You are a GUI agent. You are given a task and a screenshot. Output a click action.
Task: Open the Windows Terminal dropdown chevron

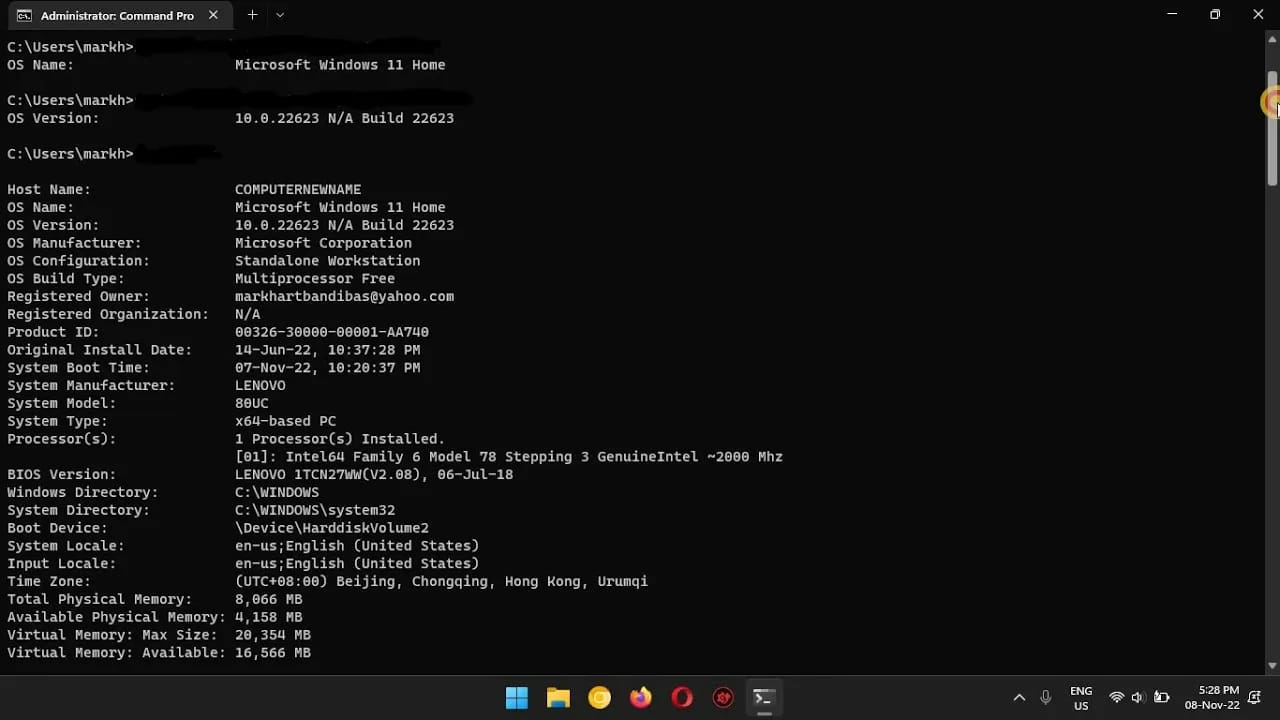click(x=280, y=15)
